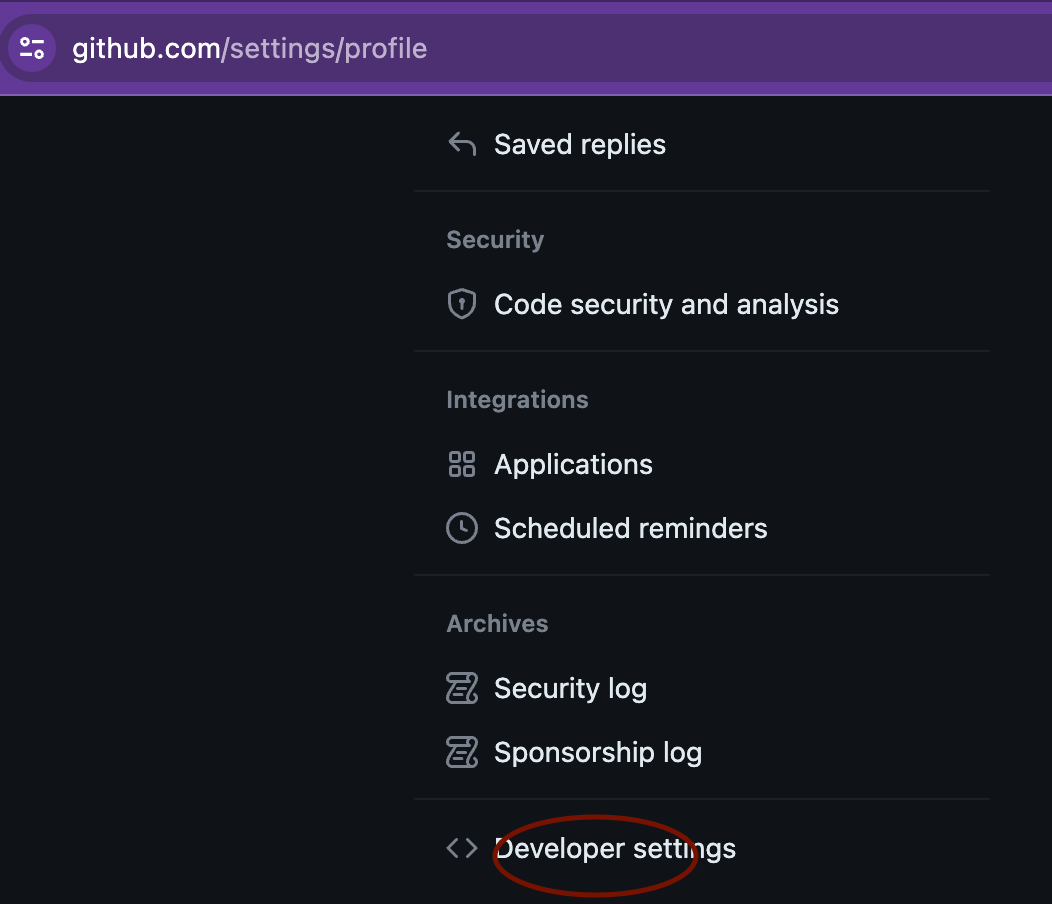Click the Integrations section heading
This screenshot has width=1052, height=904.
[x=517, y=399]
